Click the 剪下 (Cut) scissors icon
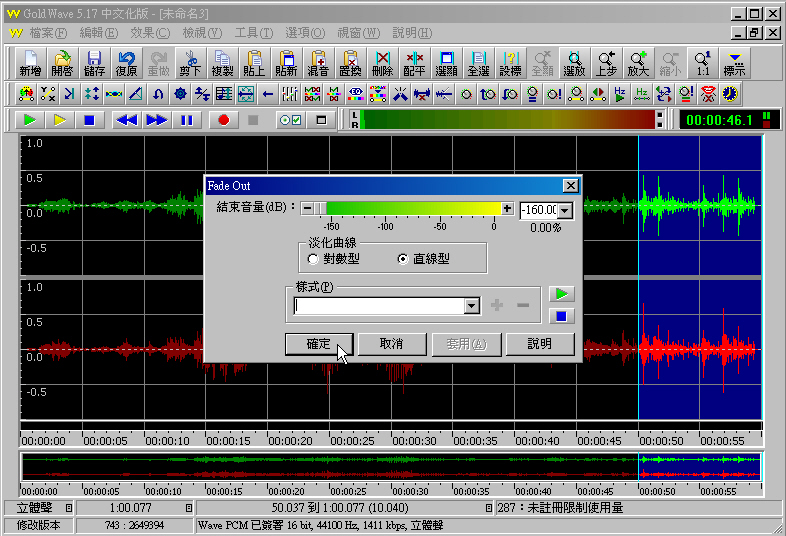The image size is (786, 536). 190,63
